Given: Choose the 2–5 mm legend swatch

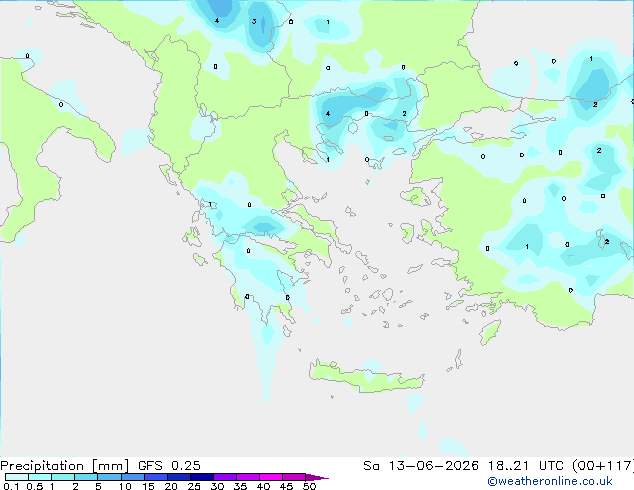Looking at the screenshot, I should tap(86, 477).
